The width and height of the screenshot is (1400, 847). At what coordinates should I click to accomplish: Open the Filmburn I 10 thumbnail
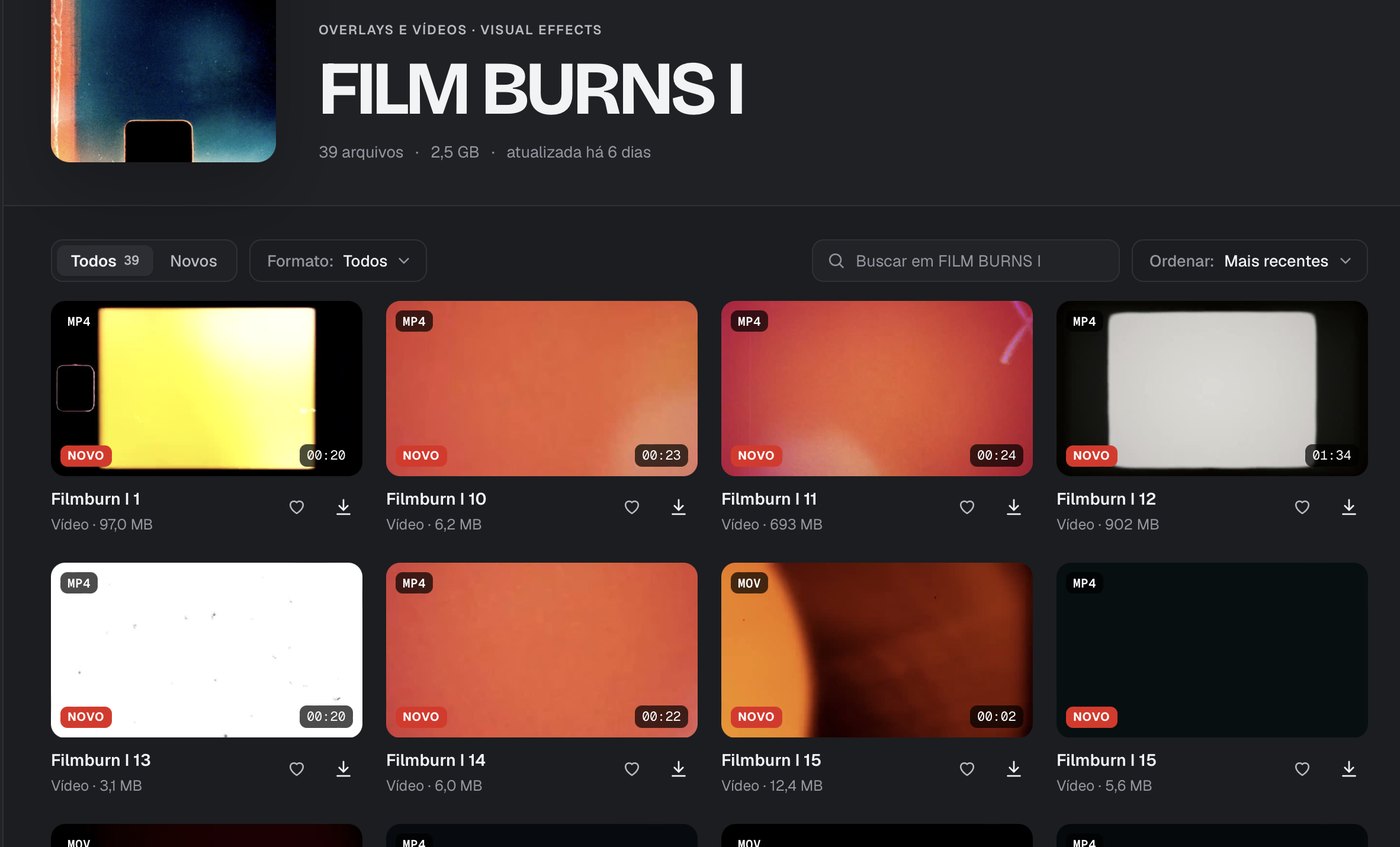541,388
